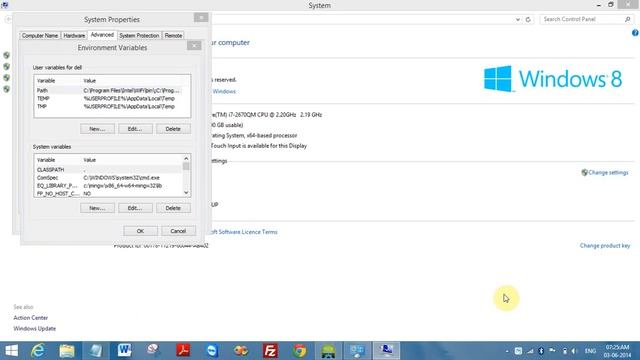640x360 pixels.
Task: Open Google Chrome from the taskbar
Action: pyautogui.click(x=299, y=351)
